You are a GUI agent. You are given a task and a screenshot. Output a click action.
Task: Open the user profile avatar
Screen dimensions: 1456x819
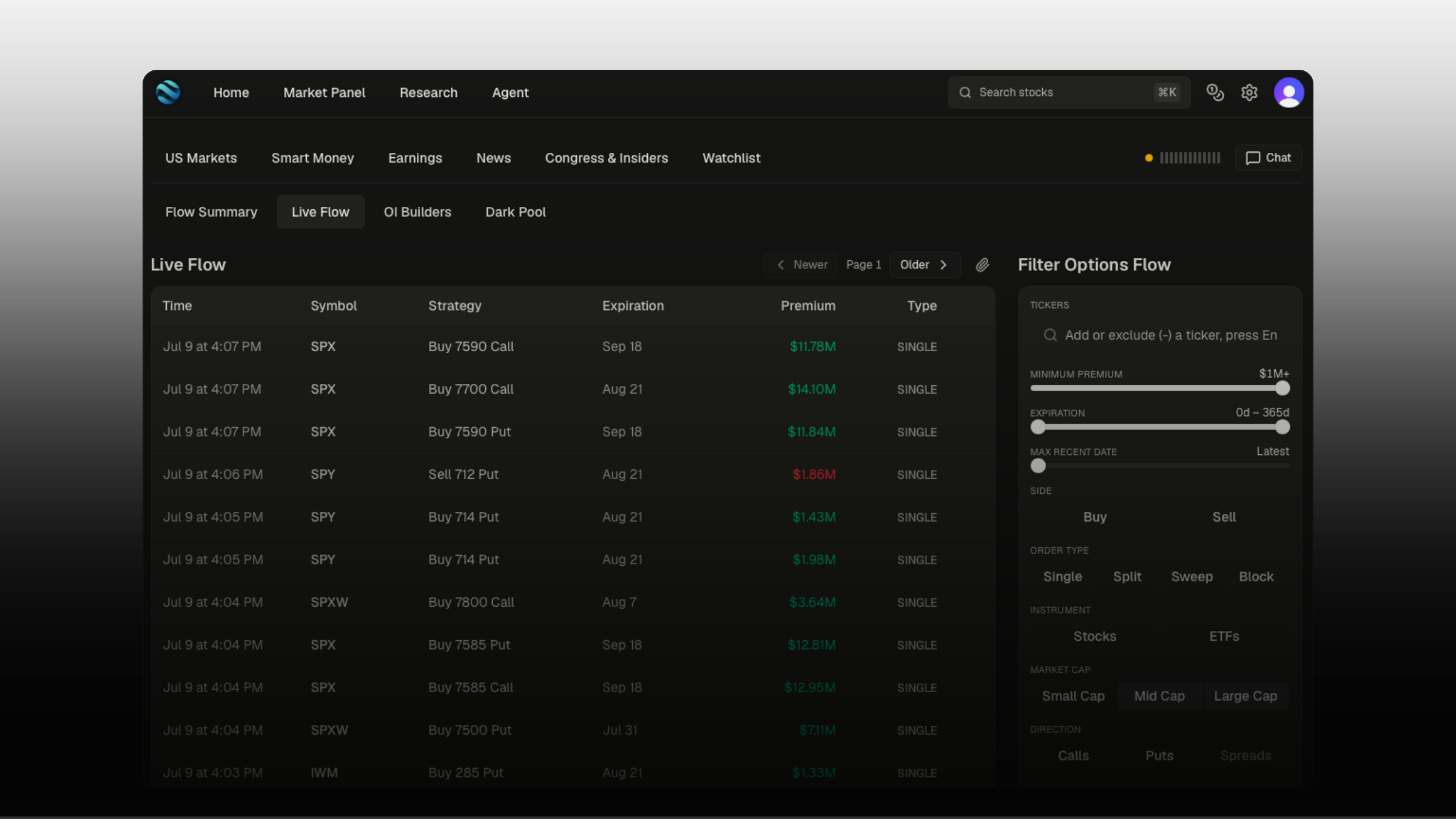(1289, 92)
